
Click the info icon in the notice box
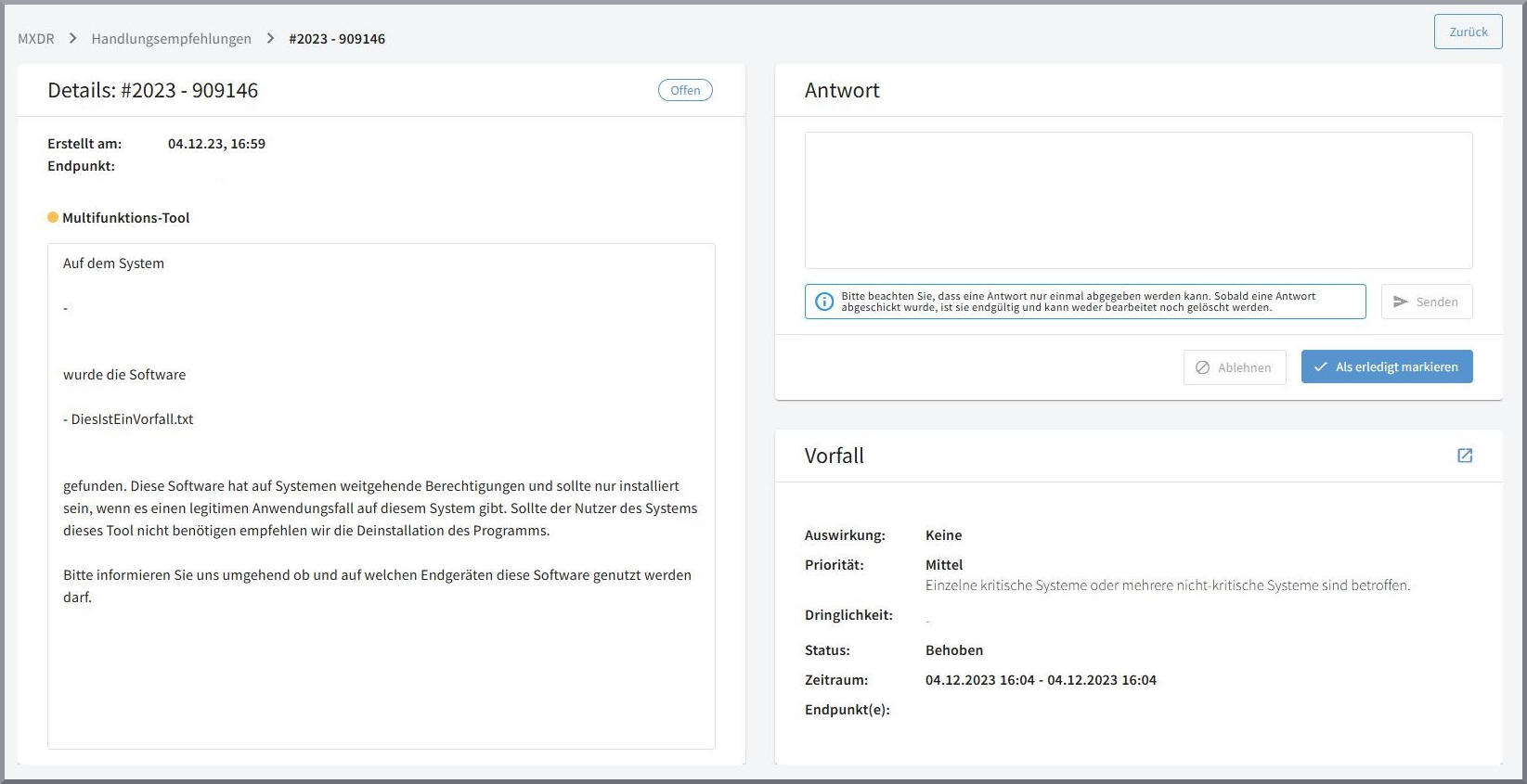824,302
